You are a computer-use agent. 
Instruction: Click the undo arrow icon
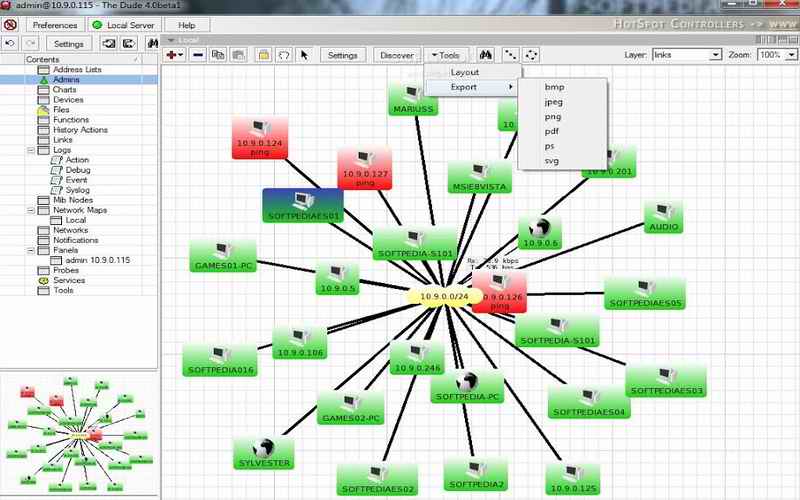coord(10,44)
